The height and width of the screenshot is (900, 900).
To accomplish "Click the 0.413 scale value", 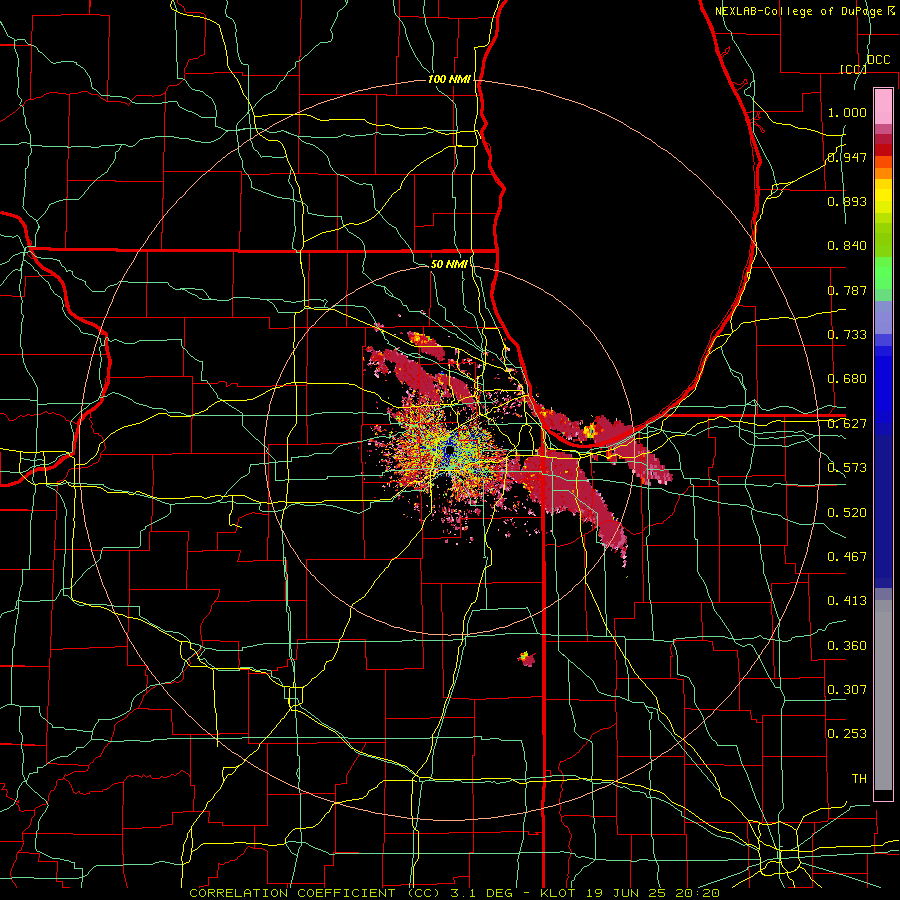I will click(x=847, y=601).
